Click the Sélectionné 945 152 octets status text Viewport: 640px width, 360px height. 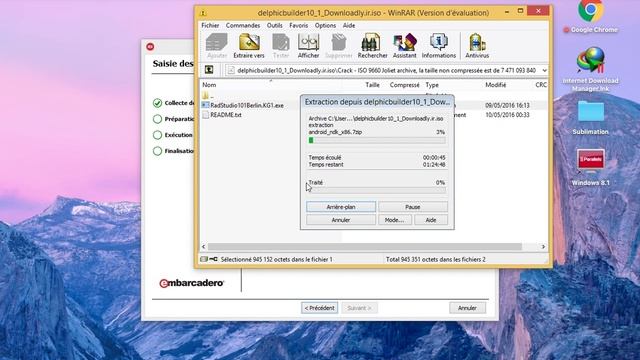pos(276,259)
